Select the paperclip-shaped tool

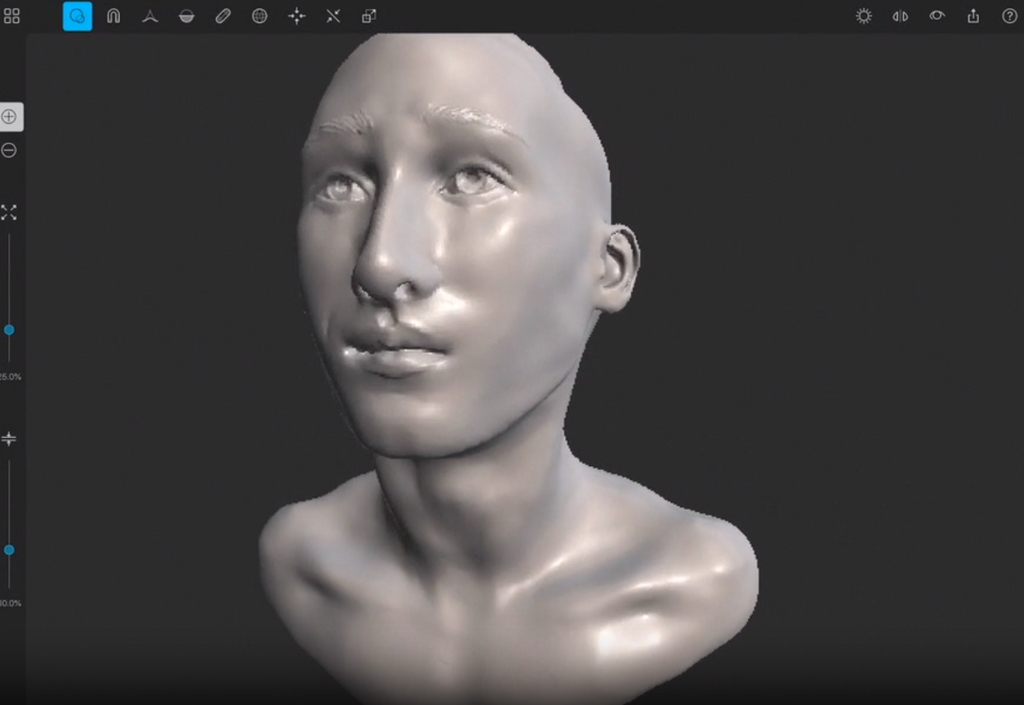223,16
